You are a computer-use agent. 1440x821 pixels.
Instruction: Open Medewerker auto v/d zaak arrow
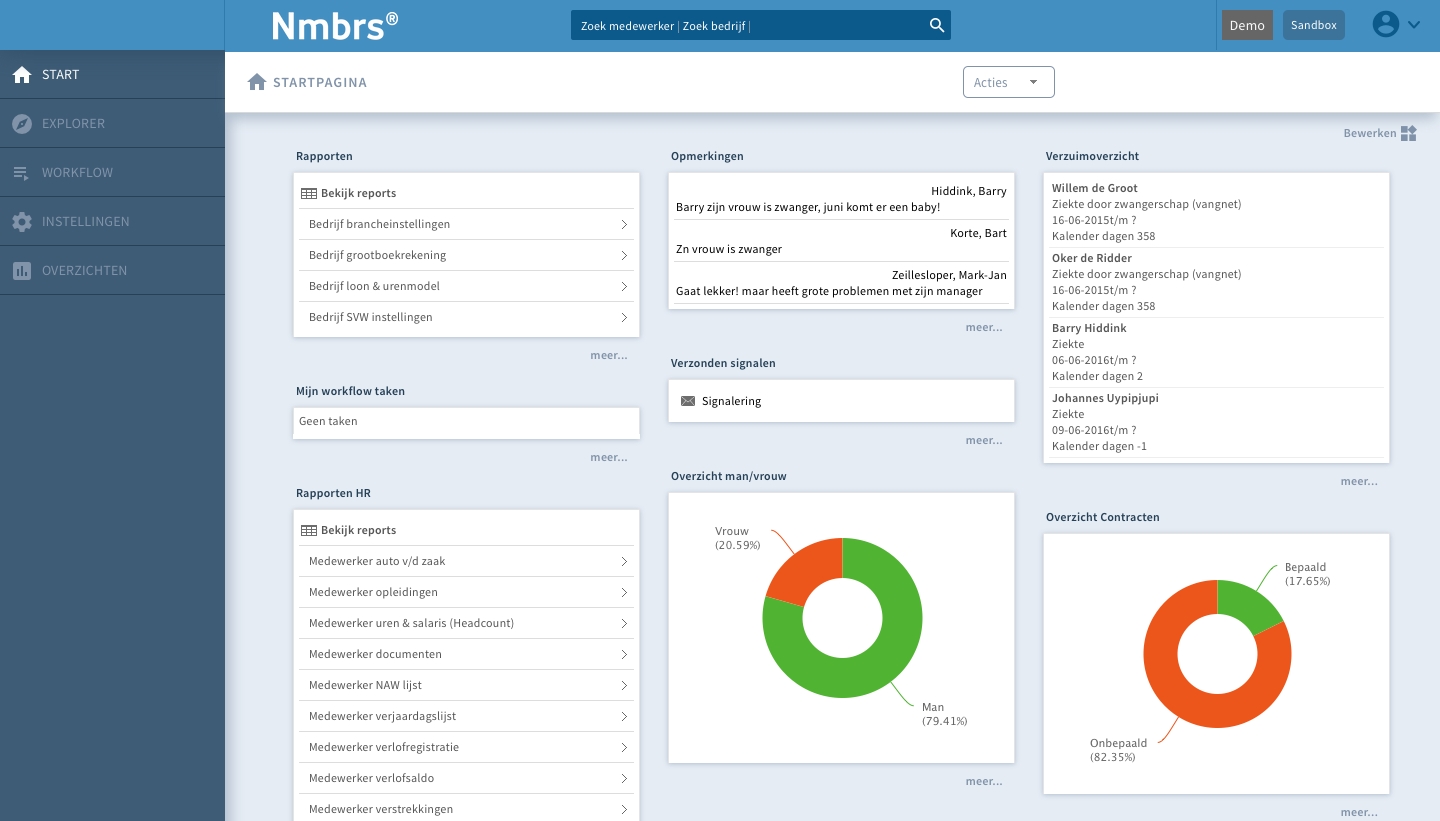(x=624, y=562)
